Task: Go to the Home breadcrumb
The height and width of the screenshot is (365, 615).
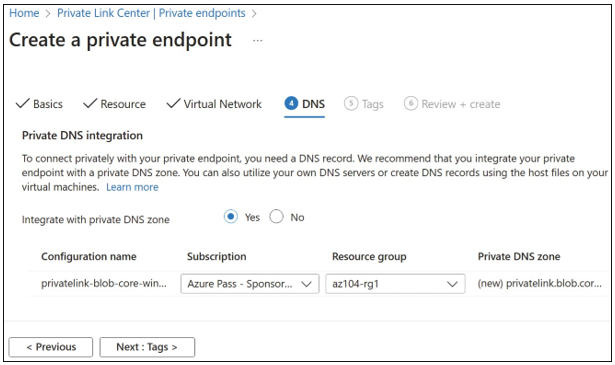Action: [x=24, y=13]
